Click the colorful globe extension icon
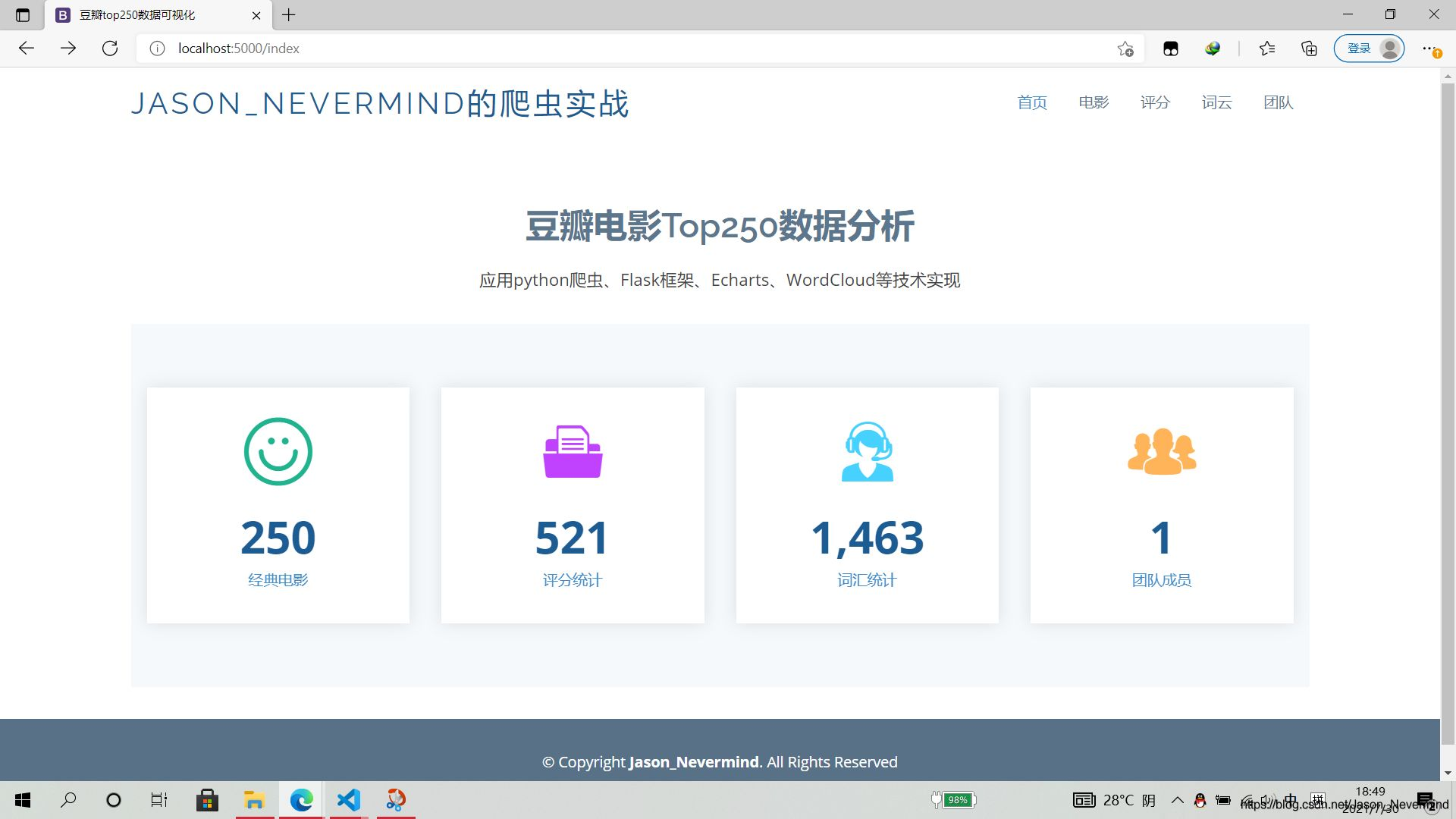Screen dimensions: 1456x819 point(1213,49)
